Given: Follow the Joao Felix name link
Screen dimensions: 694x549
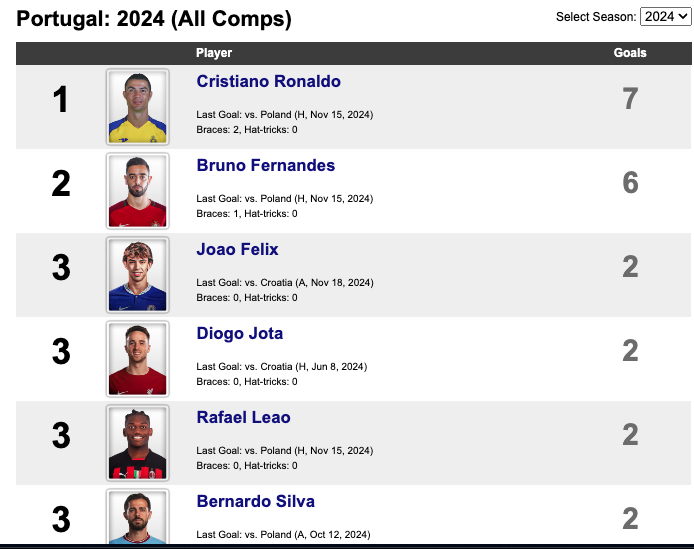Looking at the screenshot, I should 237,250.
